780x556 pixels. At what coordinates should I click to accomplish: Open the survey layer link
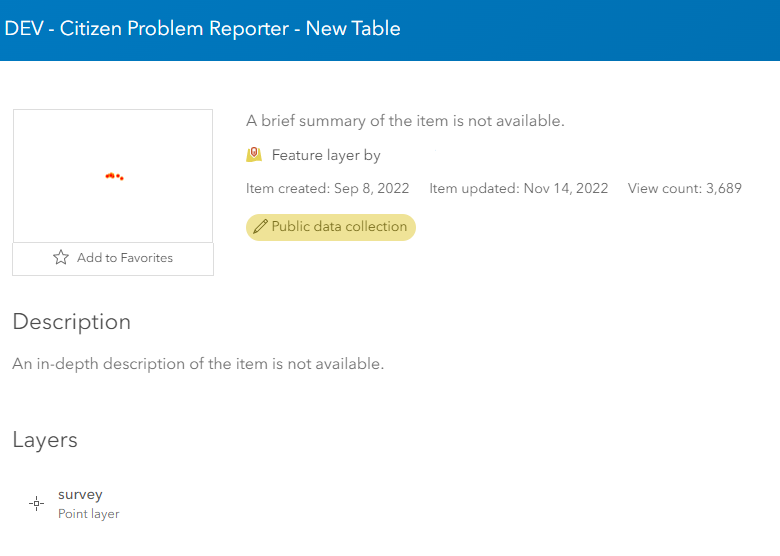80,494
